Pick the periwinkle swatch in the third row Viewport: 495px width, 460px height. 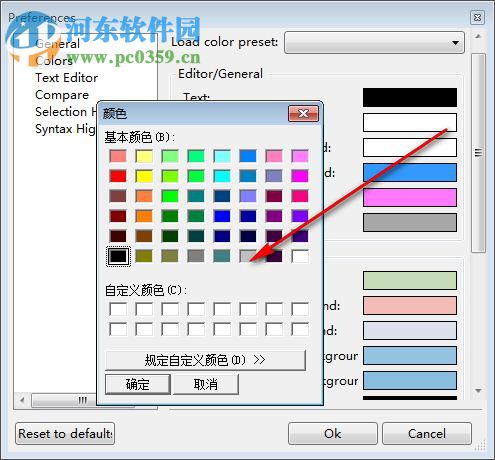(248, 196)
